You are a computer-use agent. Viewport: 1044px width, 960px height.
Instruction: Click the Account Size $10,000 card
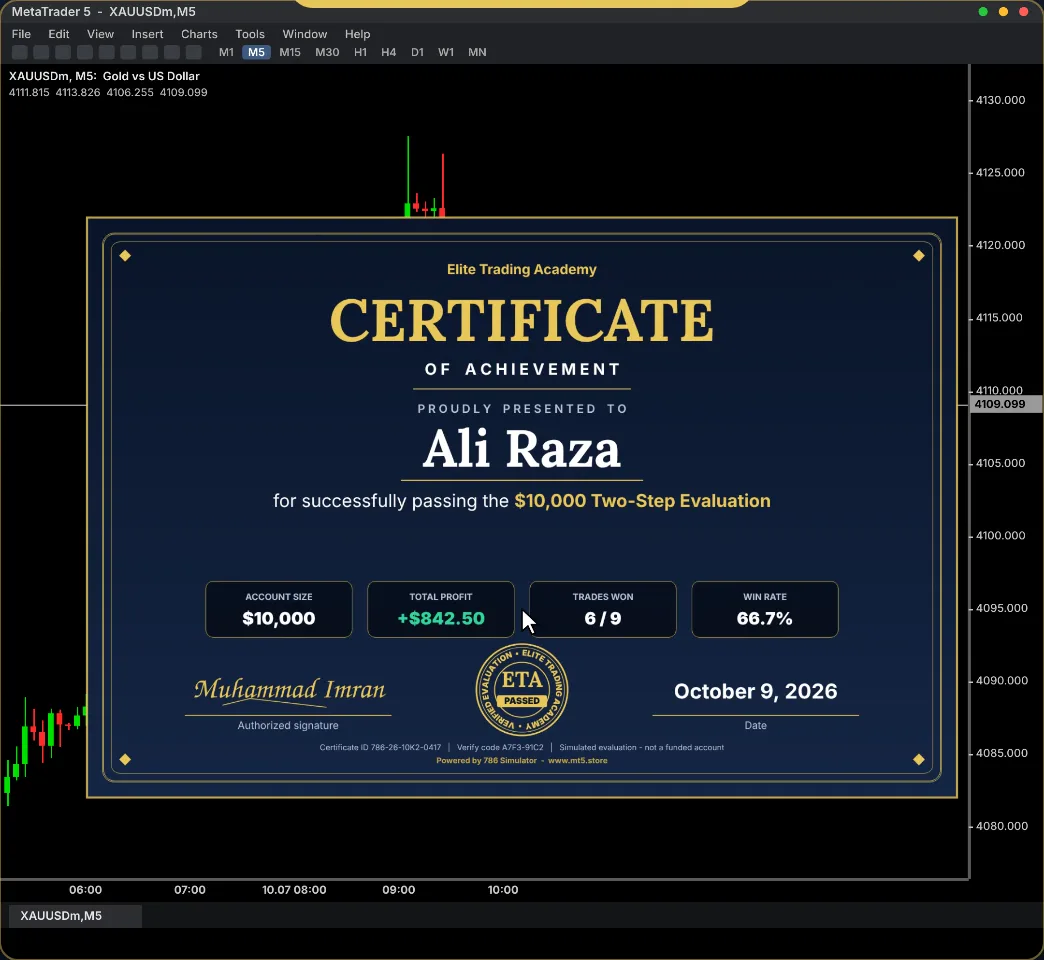(x=279, y=609)
